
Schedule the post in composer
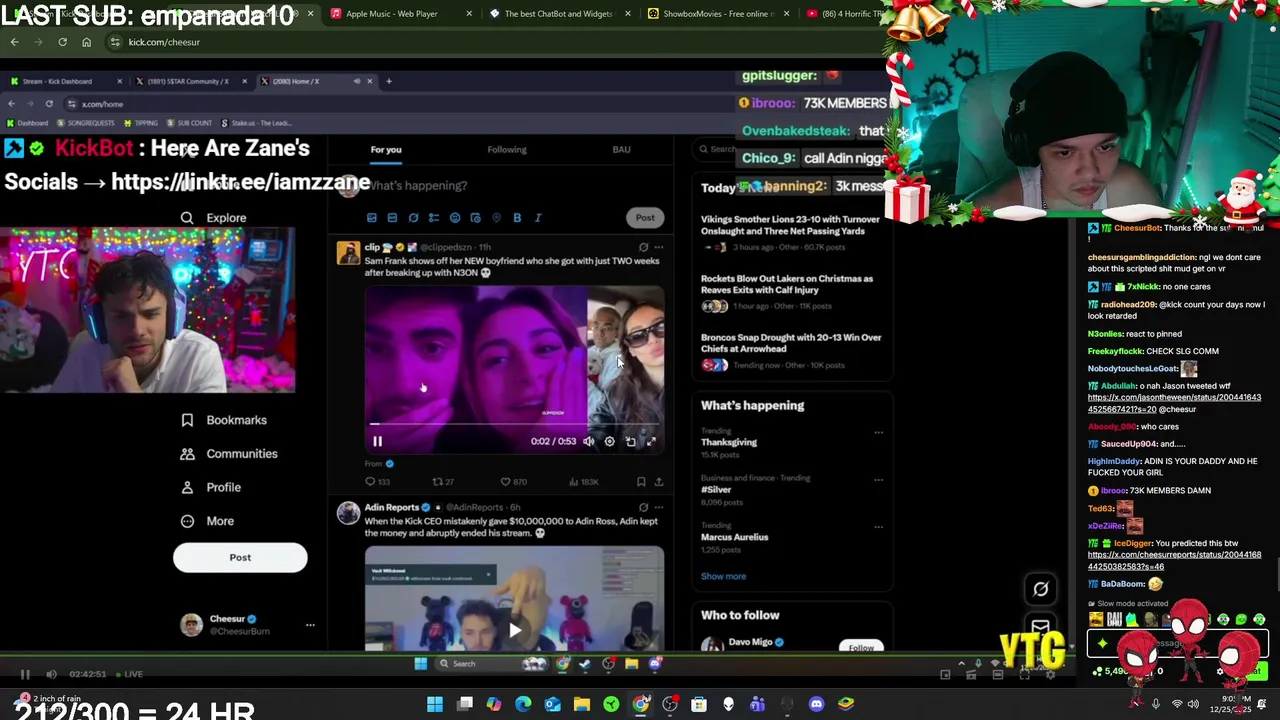(476, 218)
